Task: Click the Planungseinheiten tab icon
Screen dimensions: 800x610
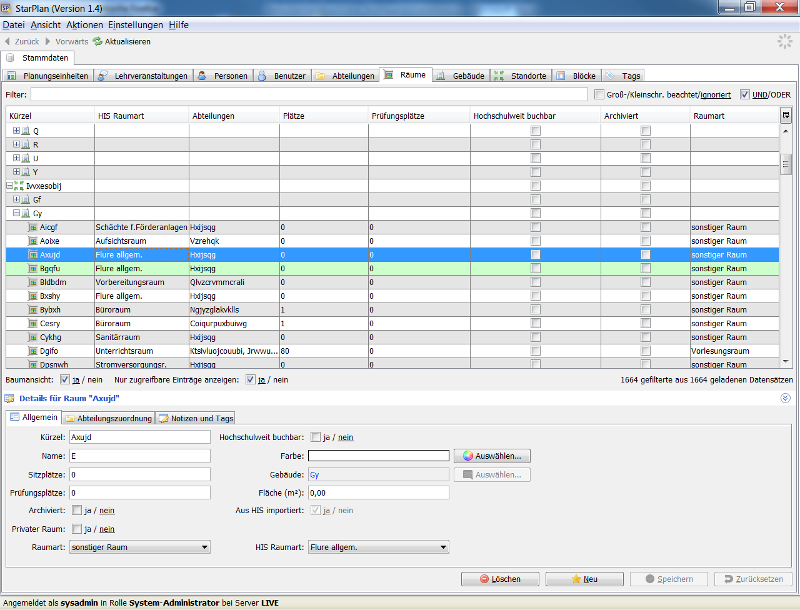Action: (12, 76)
